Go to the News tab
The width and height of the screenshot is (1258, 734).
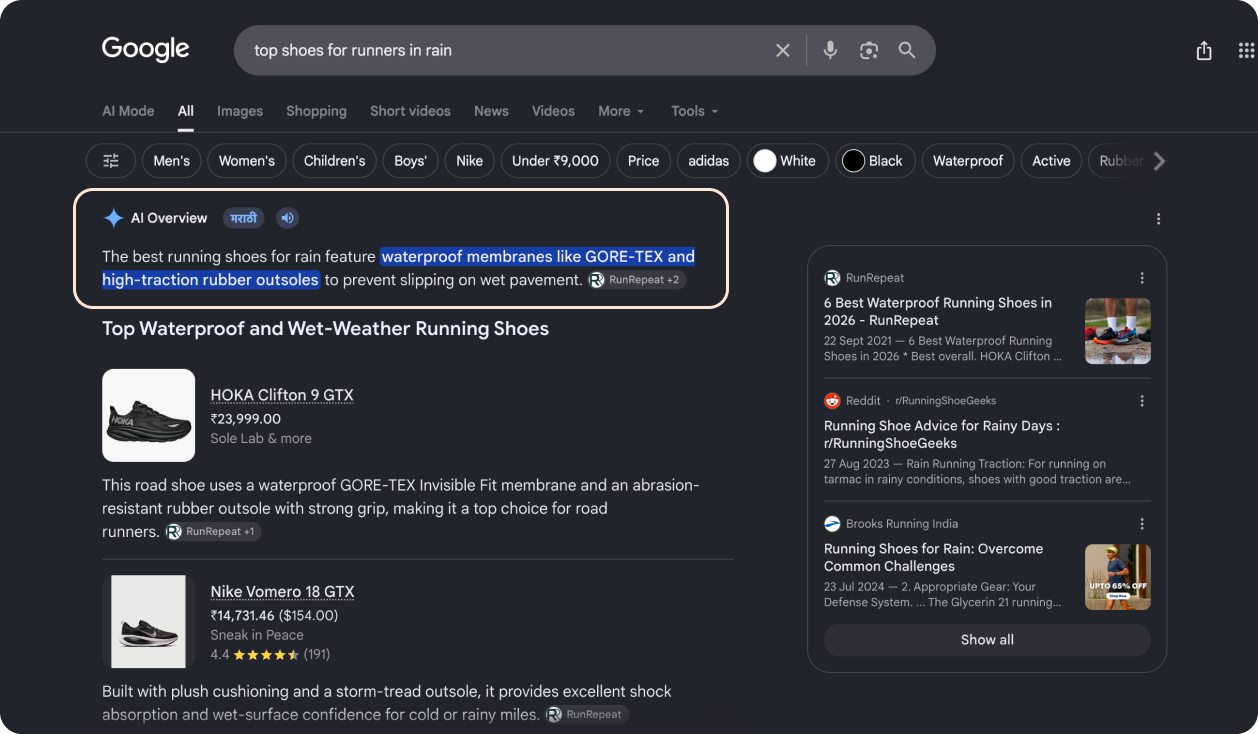[x=491, y=111]
